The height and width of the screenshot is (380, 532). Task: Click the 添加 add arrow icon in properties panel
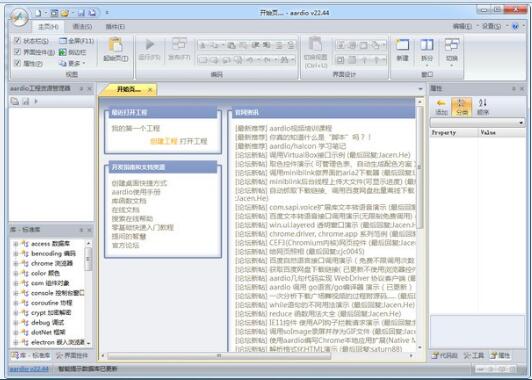tap(441, 103)
